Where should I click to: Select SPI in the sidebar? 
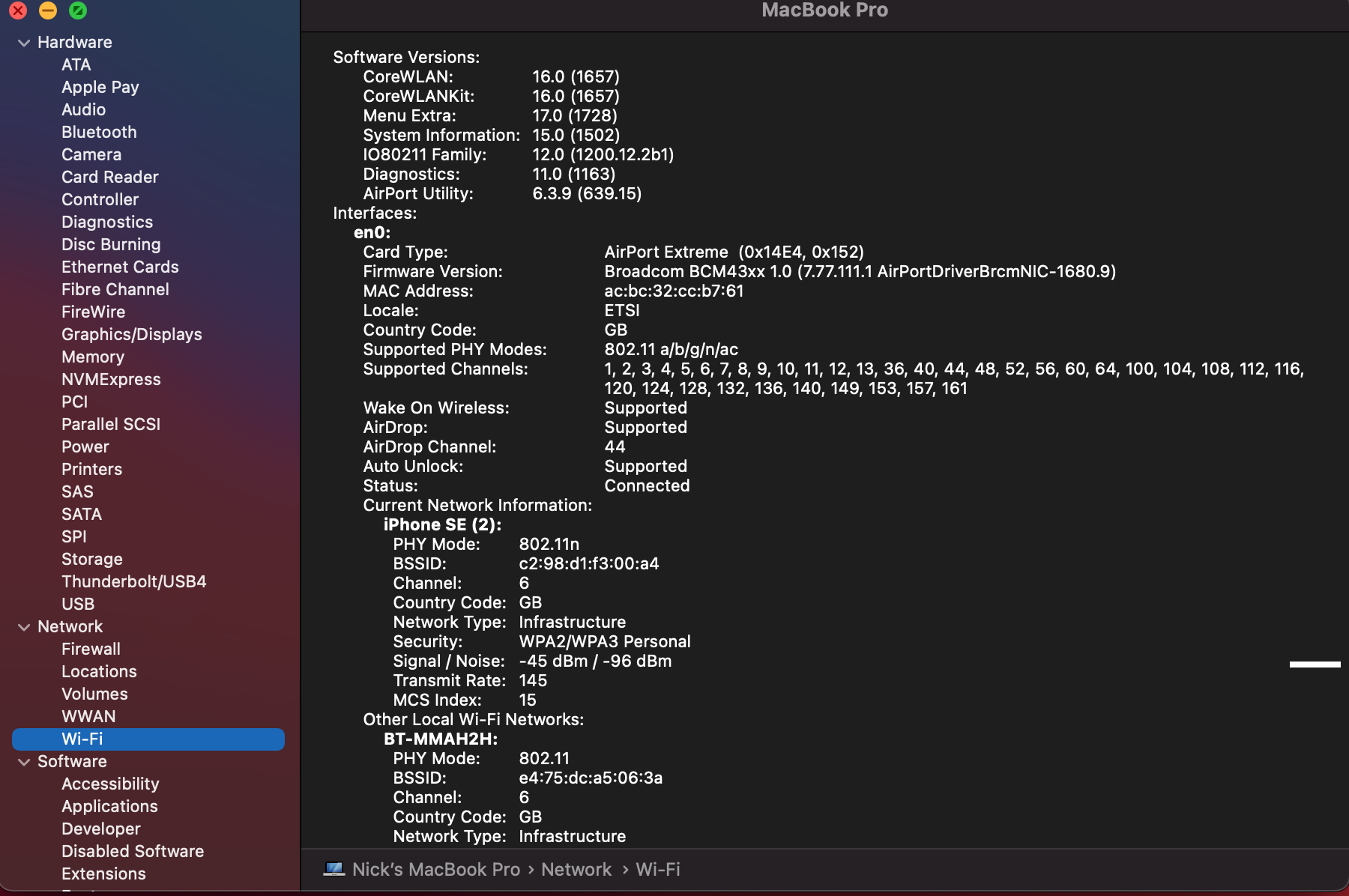click(x=74, y=537)
